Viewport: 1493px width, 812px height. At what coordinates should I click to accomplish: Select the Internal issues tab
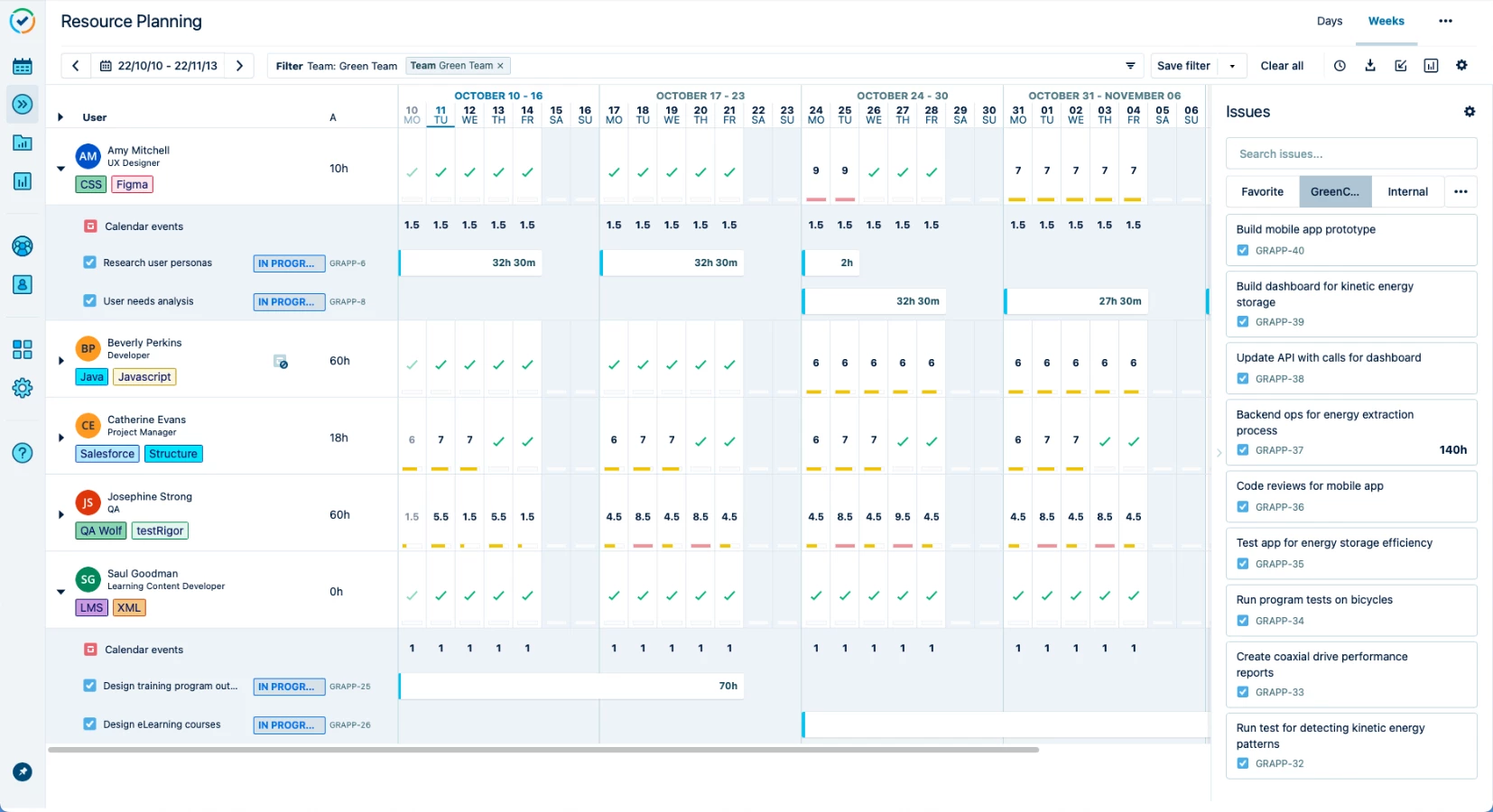pos(1407,191)
